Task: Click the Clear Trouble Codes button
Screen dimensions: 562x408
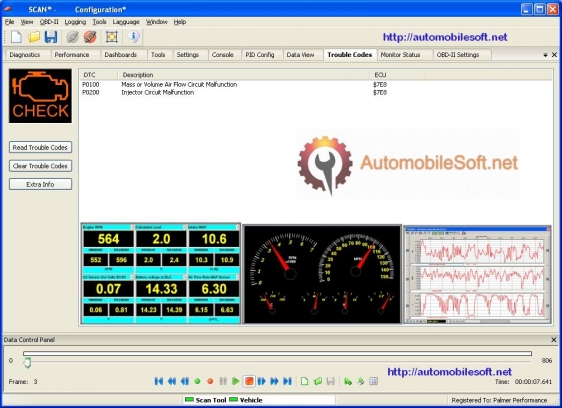Action: [40, 166]
